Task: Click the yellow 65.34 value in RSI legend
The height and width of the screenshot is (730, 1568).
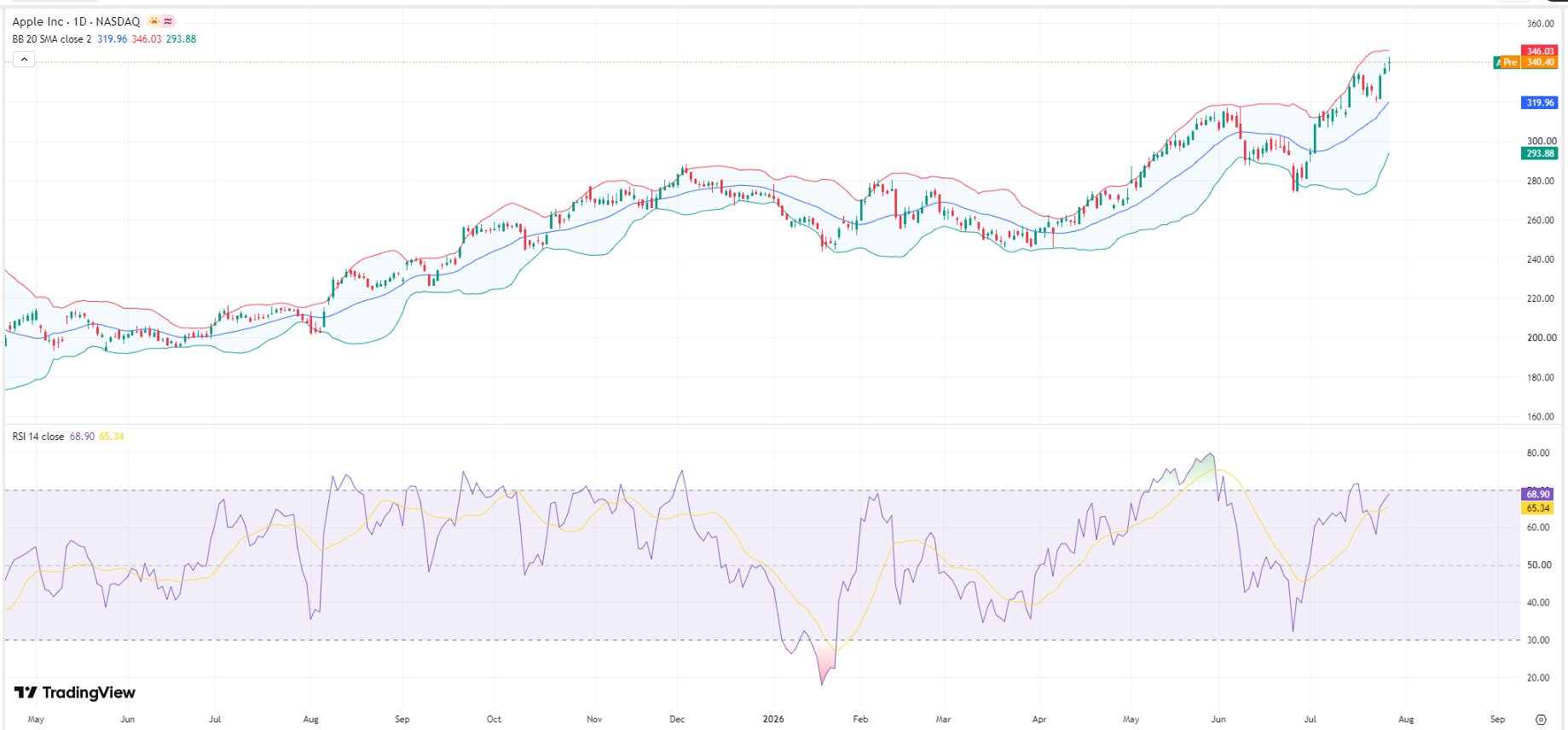Action: pyautogui.click(x=112, y=437)
